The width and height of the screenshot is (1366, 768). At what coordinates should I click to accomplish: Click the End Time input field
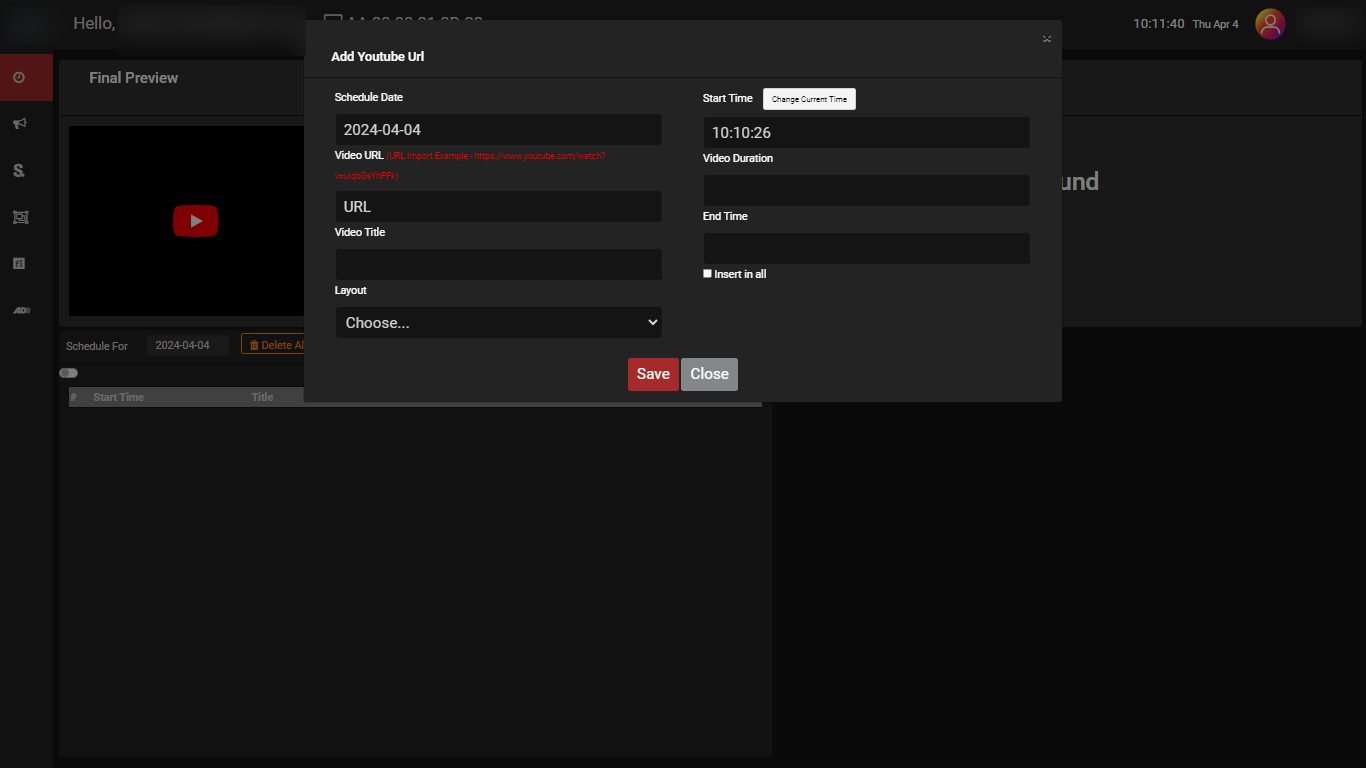point(866,248)
